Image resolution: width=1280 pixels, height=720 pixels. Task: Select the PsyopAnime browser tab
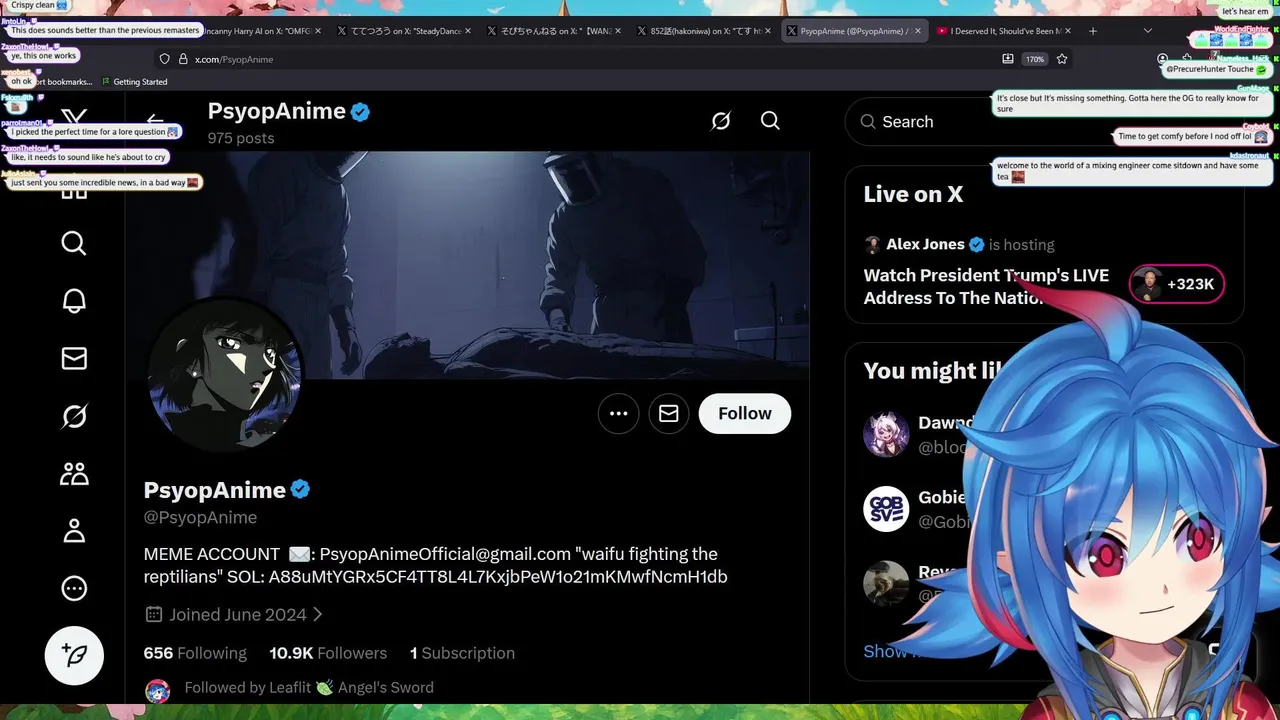coord(854,31)
